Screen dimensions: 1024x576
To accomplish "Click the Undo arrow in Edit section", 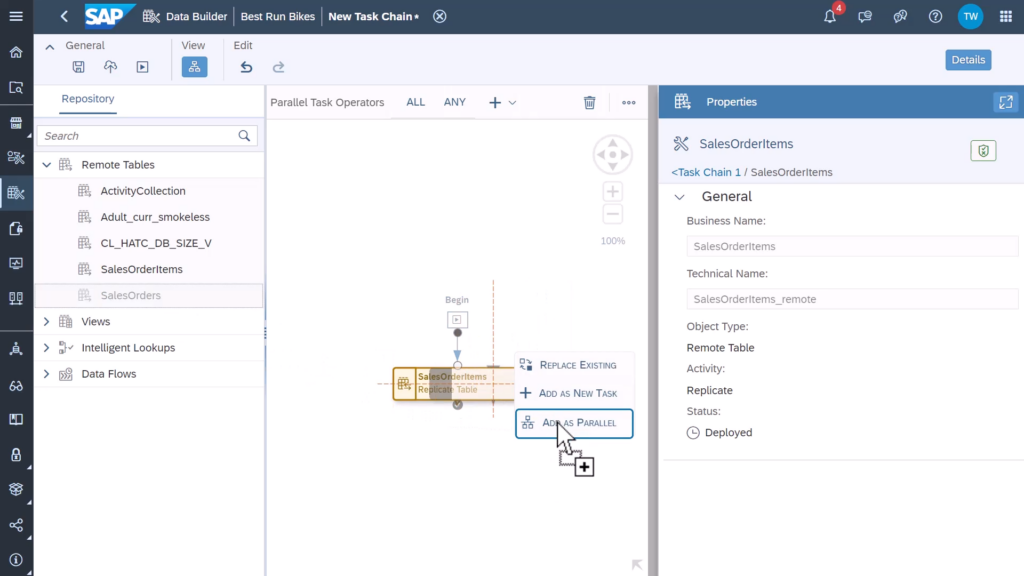I will point(246,67).
